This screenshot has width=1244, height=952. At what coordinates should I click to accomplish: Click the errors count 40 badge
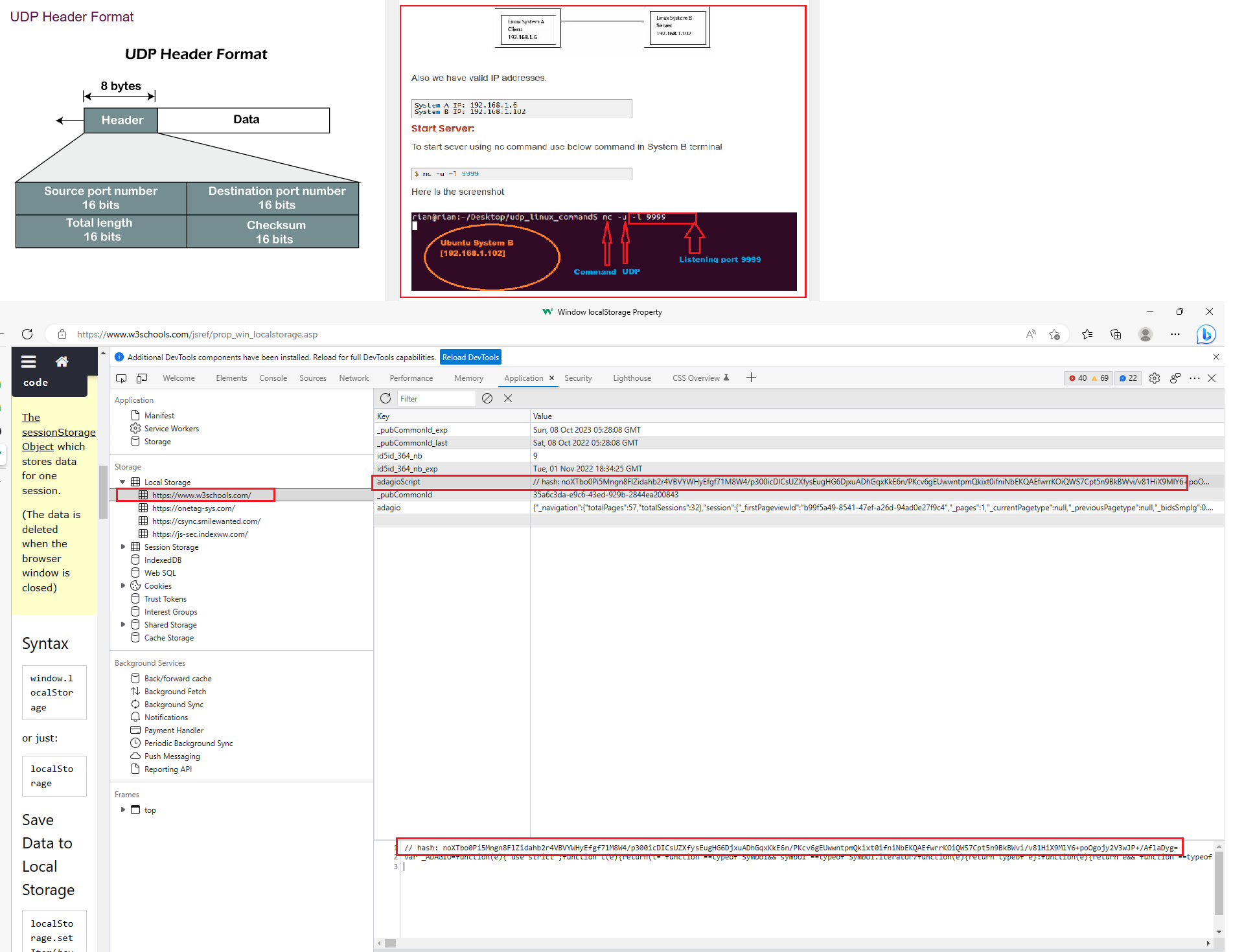pyautogui.click(x=1077, y=378)
